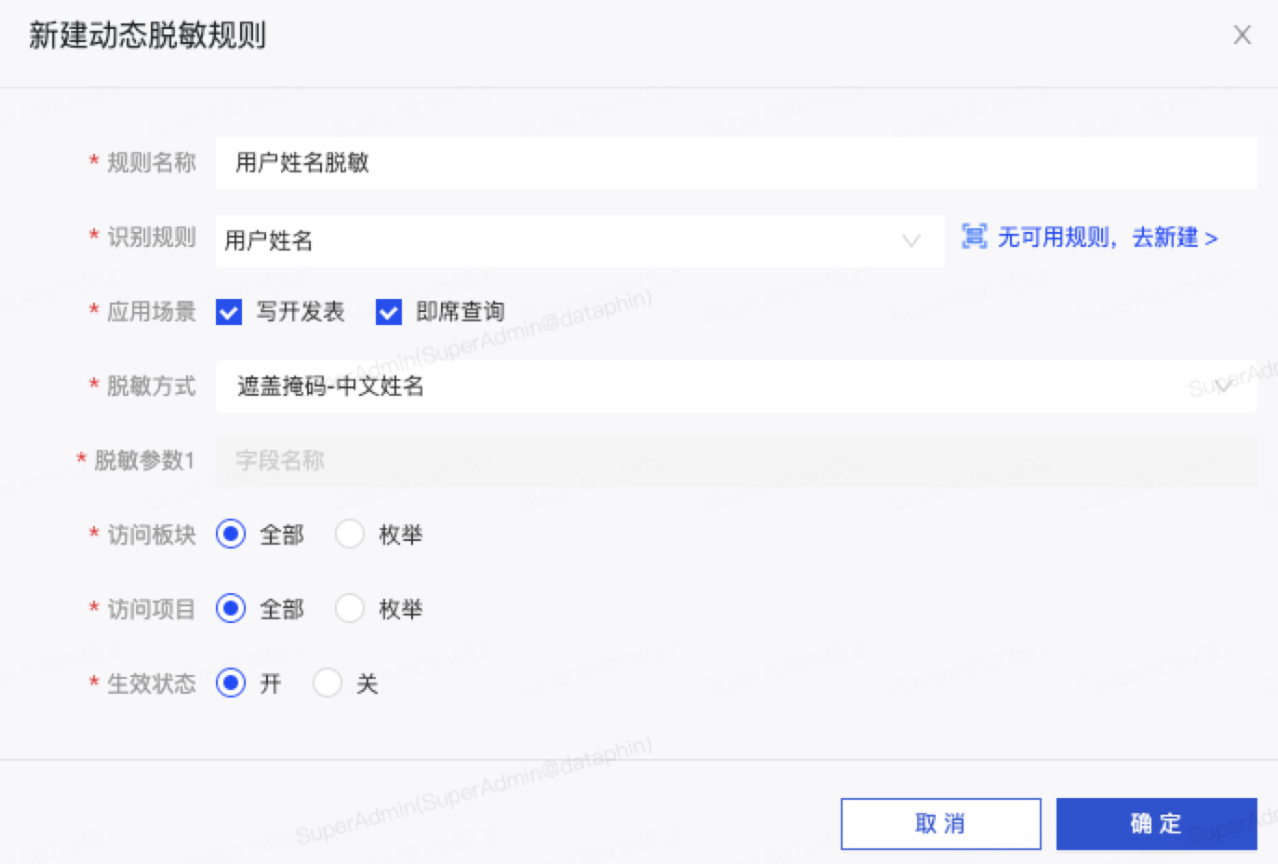Select 全部 for 访问板块
Screen dimensions: 1278x864
coord(231,535)
